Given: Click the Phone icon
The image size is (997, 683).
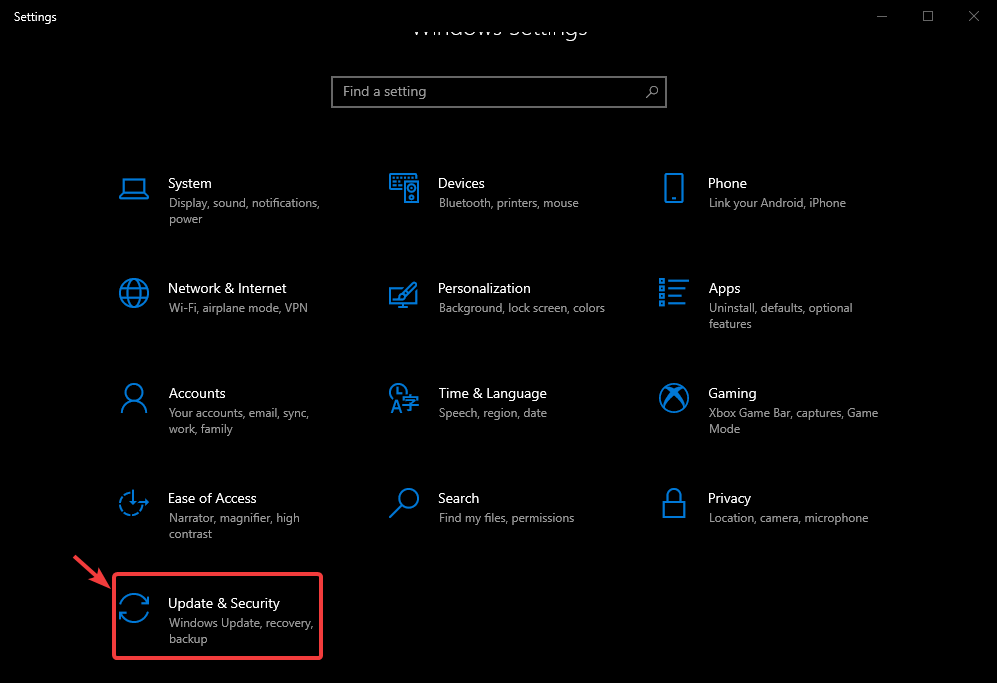Looking at the screenshot, I should (674, 188).
